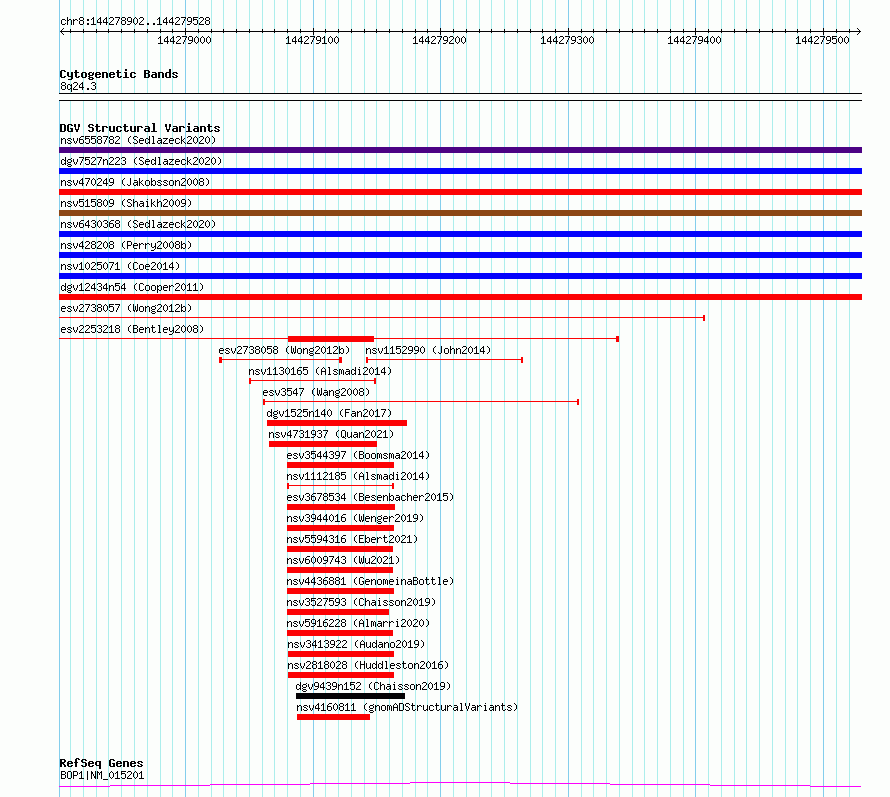Image resolution: width=890 pixels, height=797 pixels.
Task: Click ruler position 144279000
Action: click(x=184, y=40)
